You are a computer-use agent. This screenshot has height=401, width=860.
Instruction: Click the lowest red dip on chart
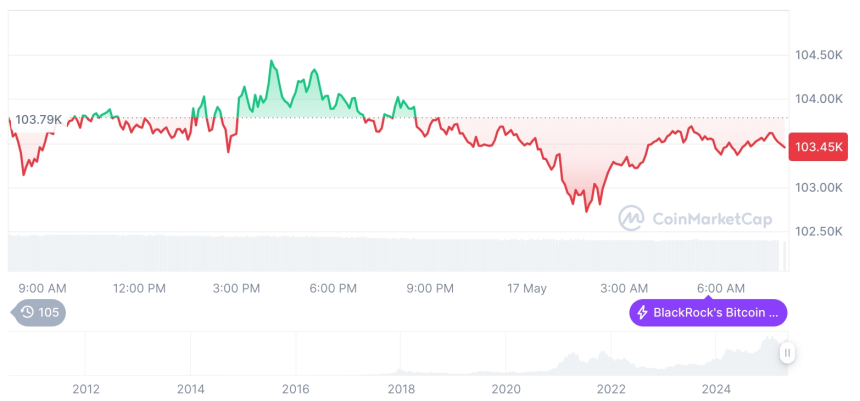(x=586, y=211)
